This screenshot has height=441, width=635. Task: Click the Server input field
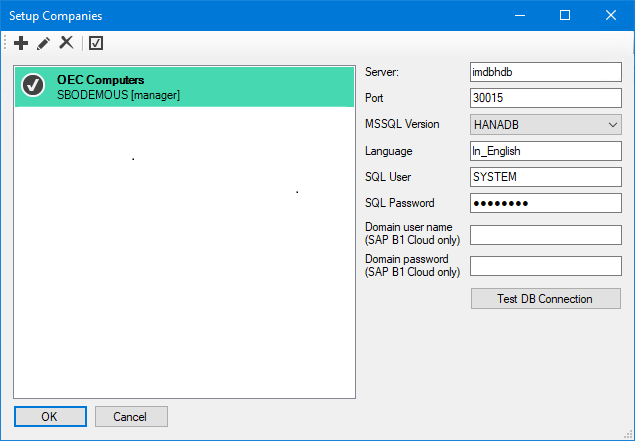pyautogui.click(x=546, y=73)
